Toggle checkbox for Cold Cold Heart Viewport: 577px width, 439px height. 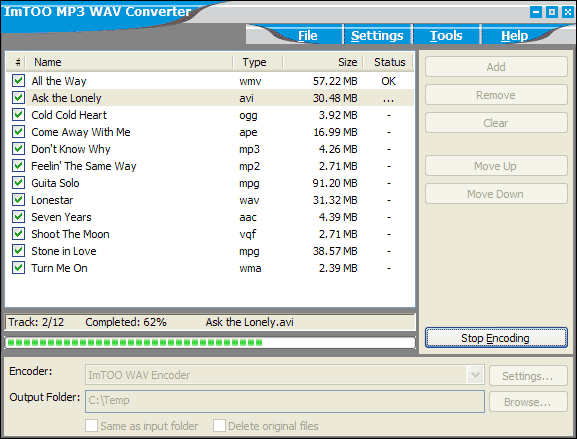(x=18, y=114)
